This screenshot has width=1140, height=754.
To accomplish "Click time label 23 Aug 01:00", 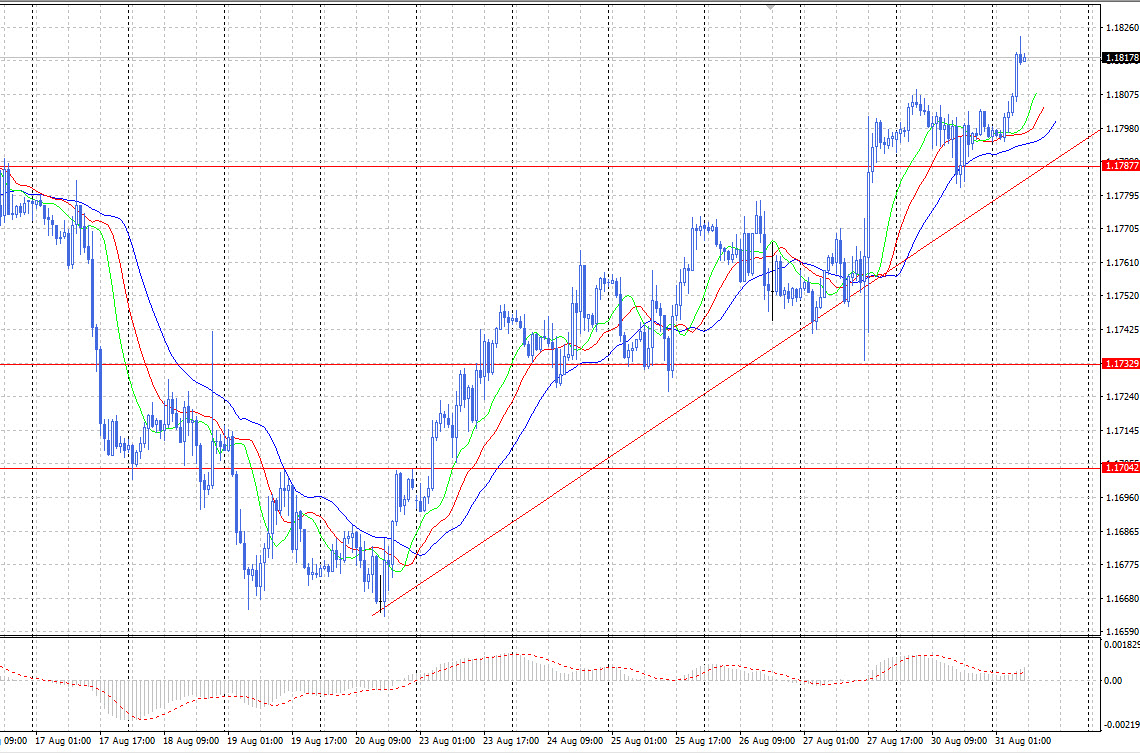I will pyautogui.click(x=447, y=741).
